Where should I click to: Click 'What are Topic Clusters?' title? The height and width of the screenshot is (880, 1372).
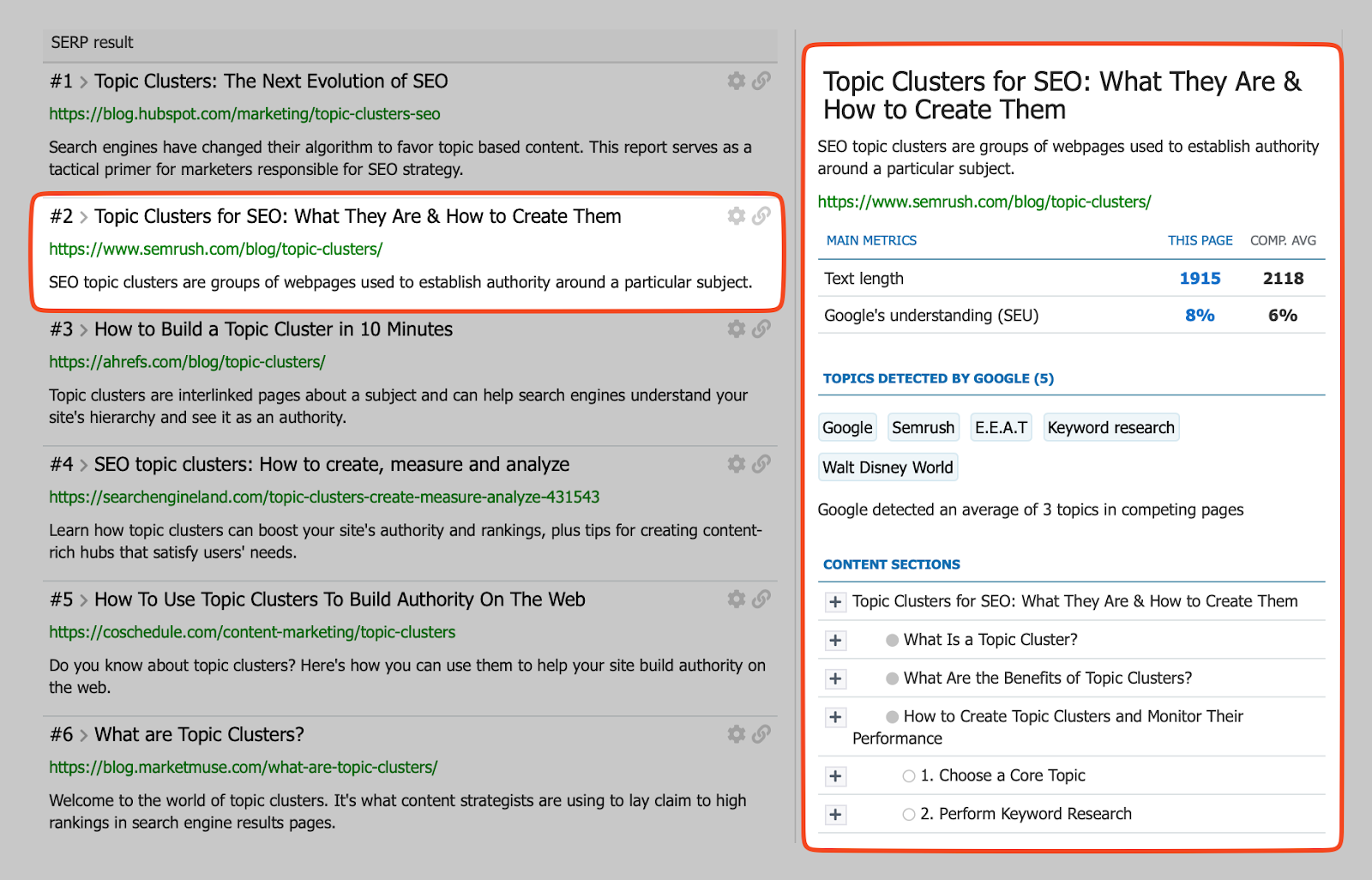point(199,735)
